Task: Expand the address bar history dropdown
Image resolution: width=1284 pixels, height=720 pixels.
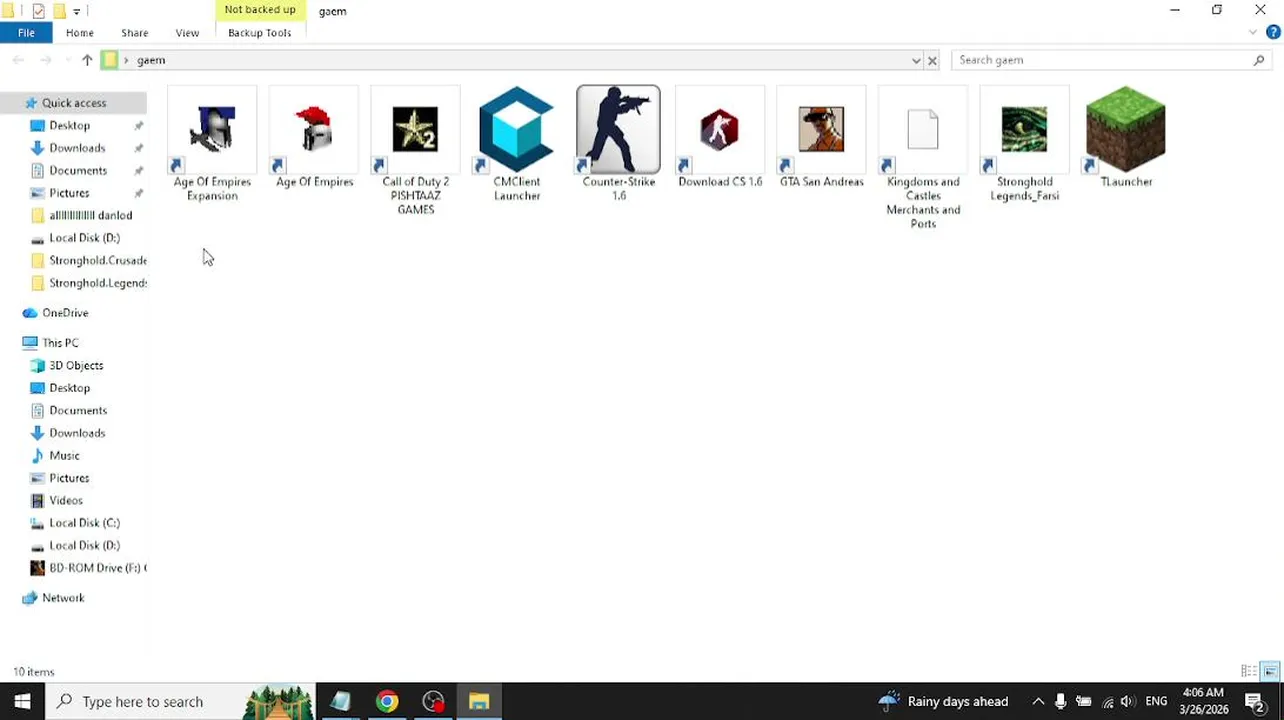Action: coord(916,60)
